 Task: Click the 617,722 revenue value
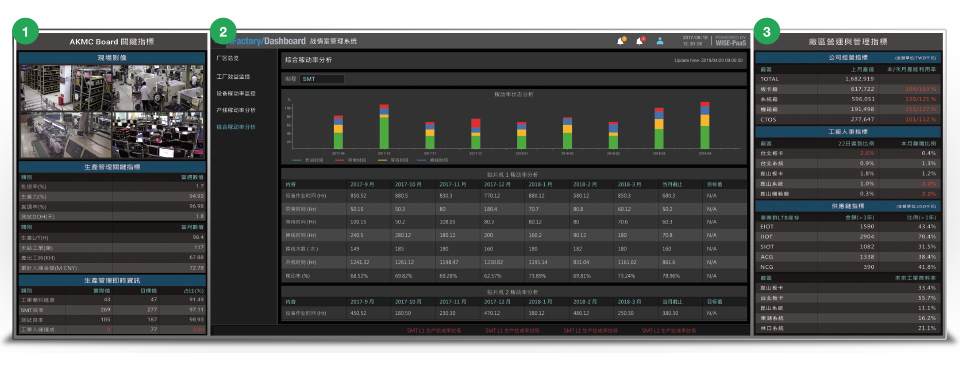pos(862,89)
